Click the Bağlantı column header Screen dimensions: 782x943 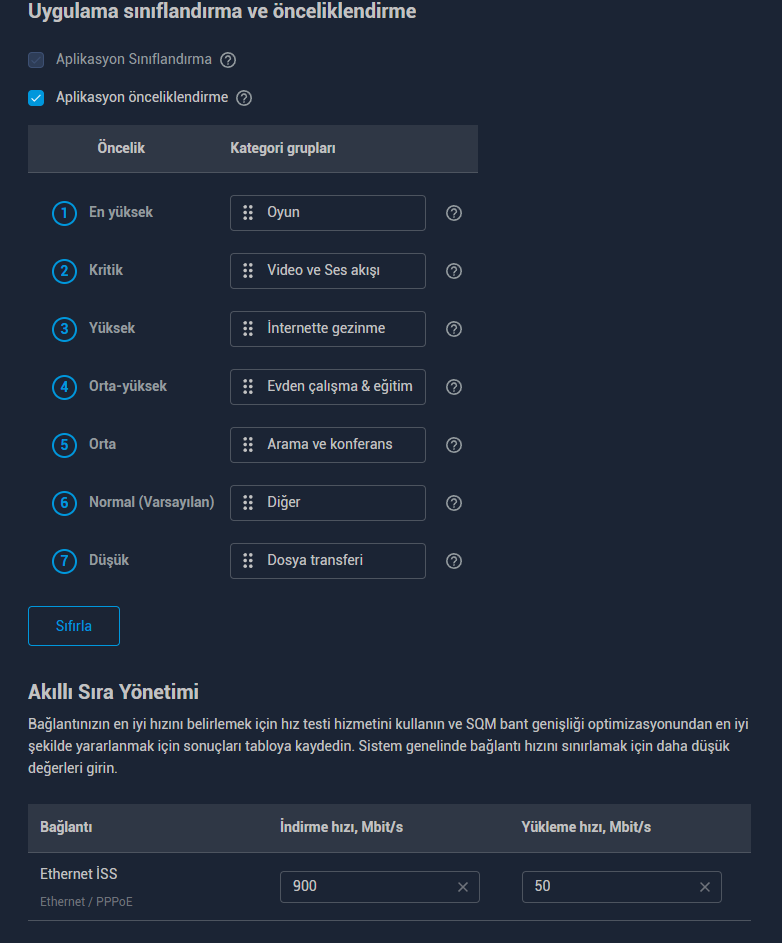[x=66, y=828]
